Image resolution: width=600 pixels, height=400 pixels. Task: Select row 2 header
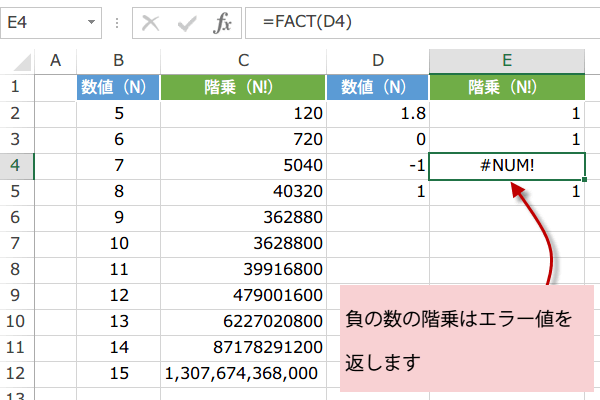pyautogui.click(x=15, y=114)
